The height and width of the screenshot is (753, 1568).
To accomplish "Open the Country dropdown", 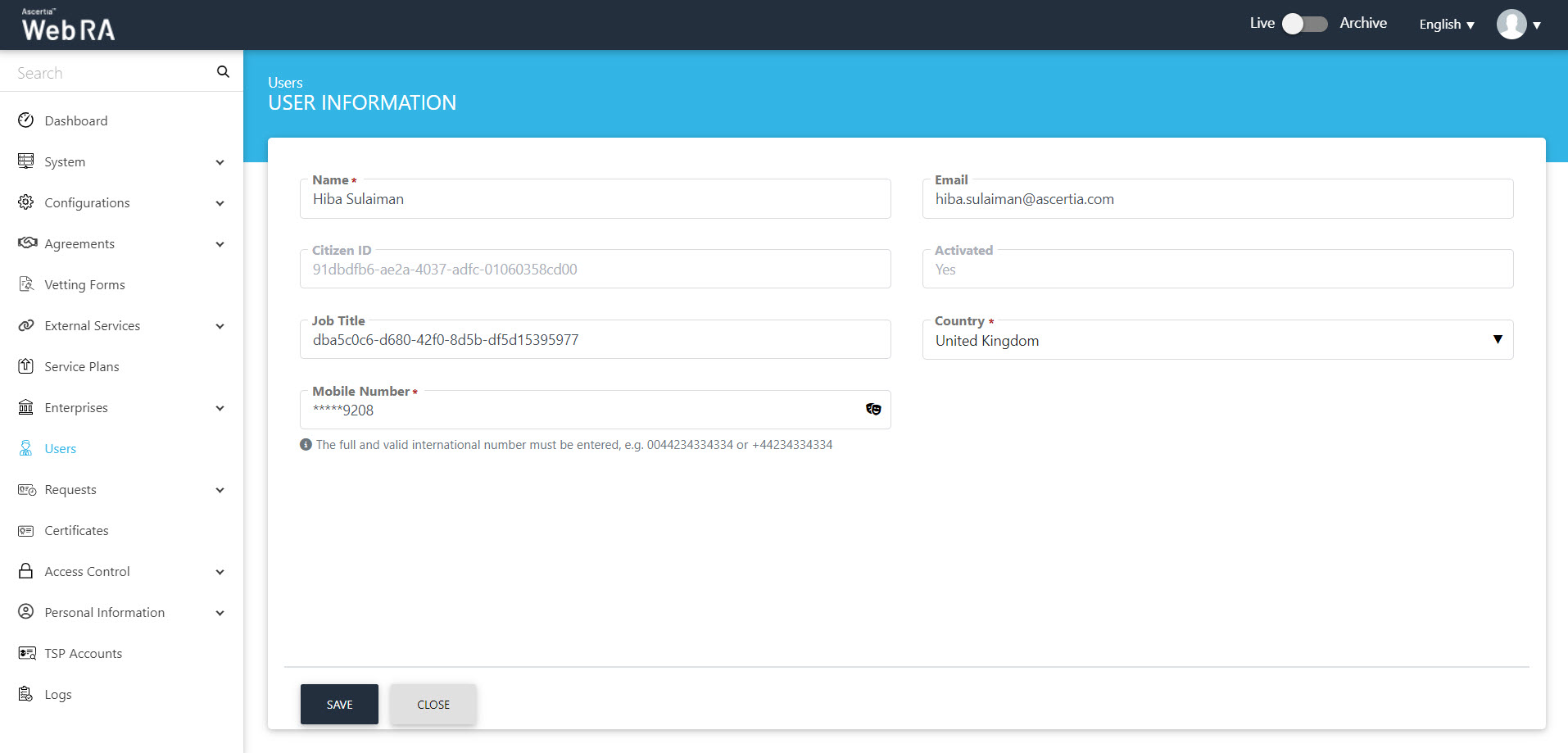I will point(1217,340).
